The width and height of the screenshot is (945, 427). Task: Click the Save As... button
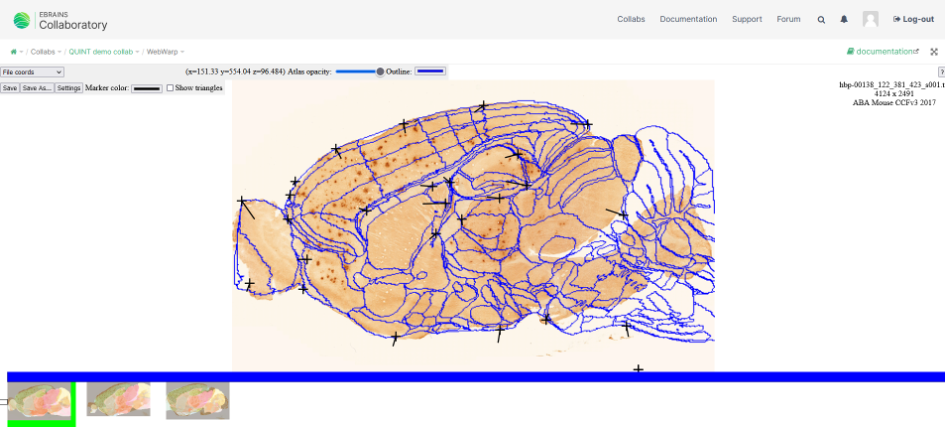coord(37,88)
